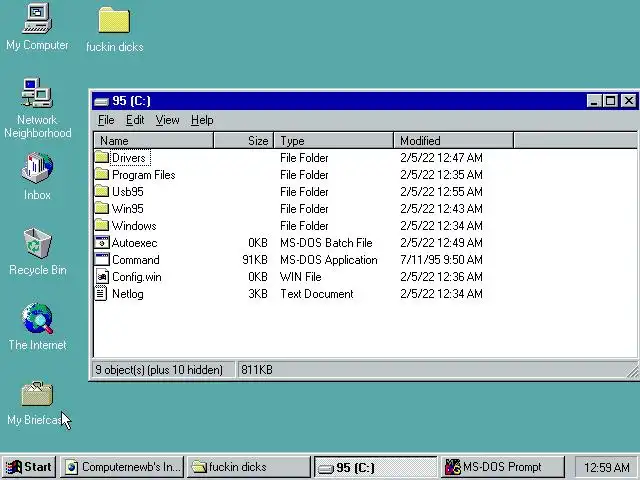Viewport: 640px width, 480px height.
Task: Click the drive icon in the 95 (C:) title bar
Action: tap(101, 101)
